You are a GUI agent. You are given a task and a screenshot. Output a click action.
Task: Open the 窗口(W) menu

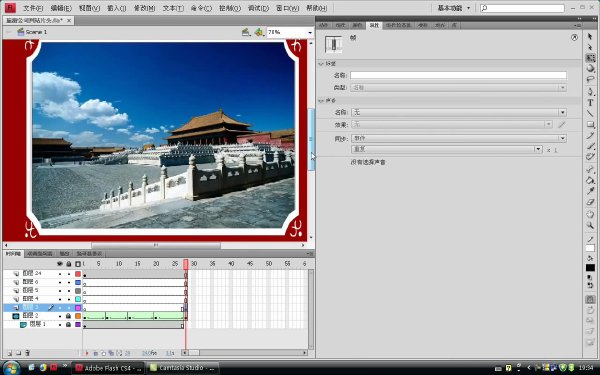pos(288,8)
